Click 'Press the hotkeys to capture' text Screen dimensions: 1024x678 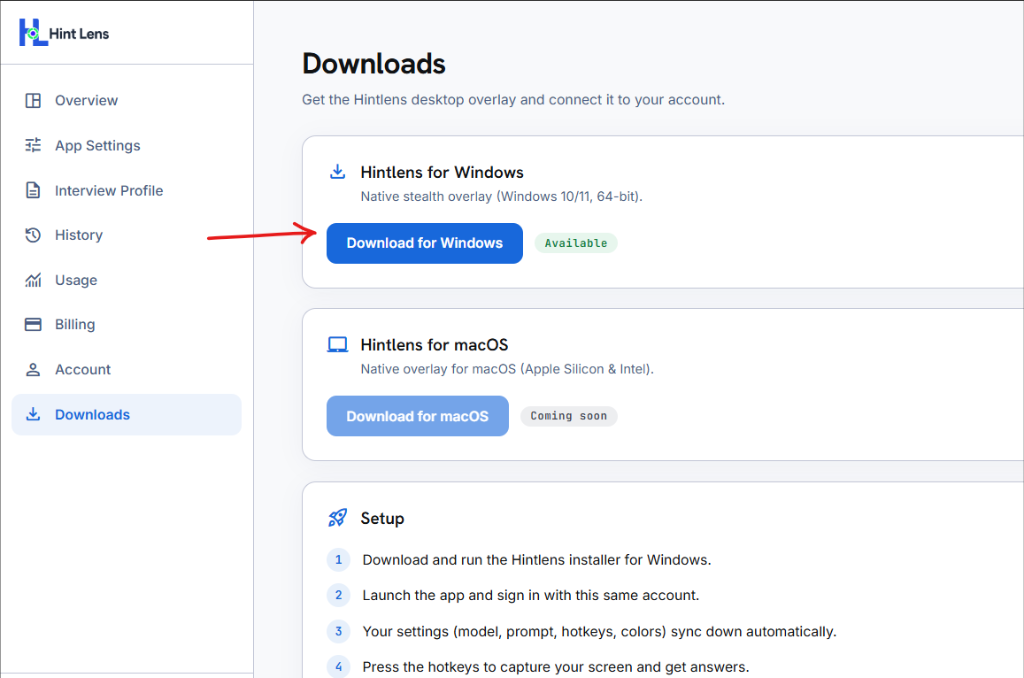tap(556, 667)
